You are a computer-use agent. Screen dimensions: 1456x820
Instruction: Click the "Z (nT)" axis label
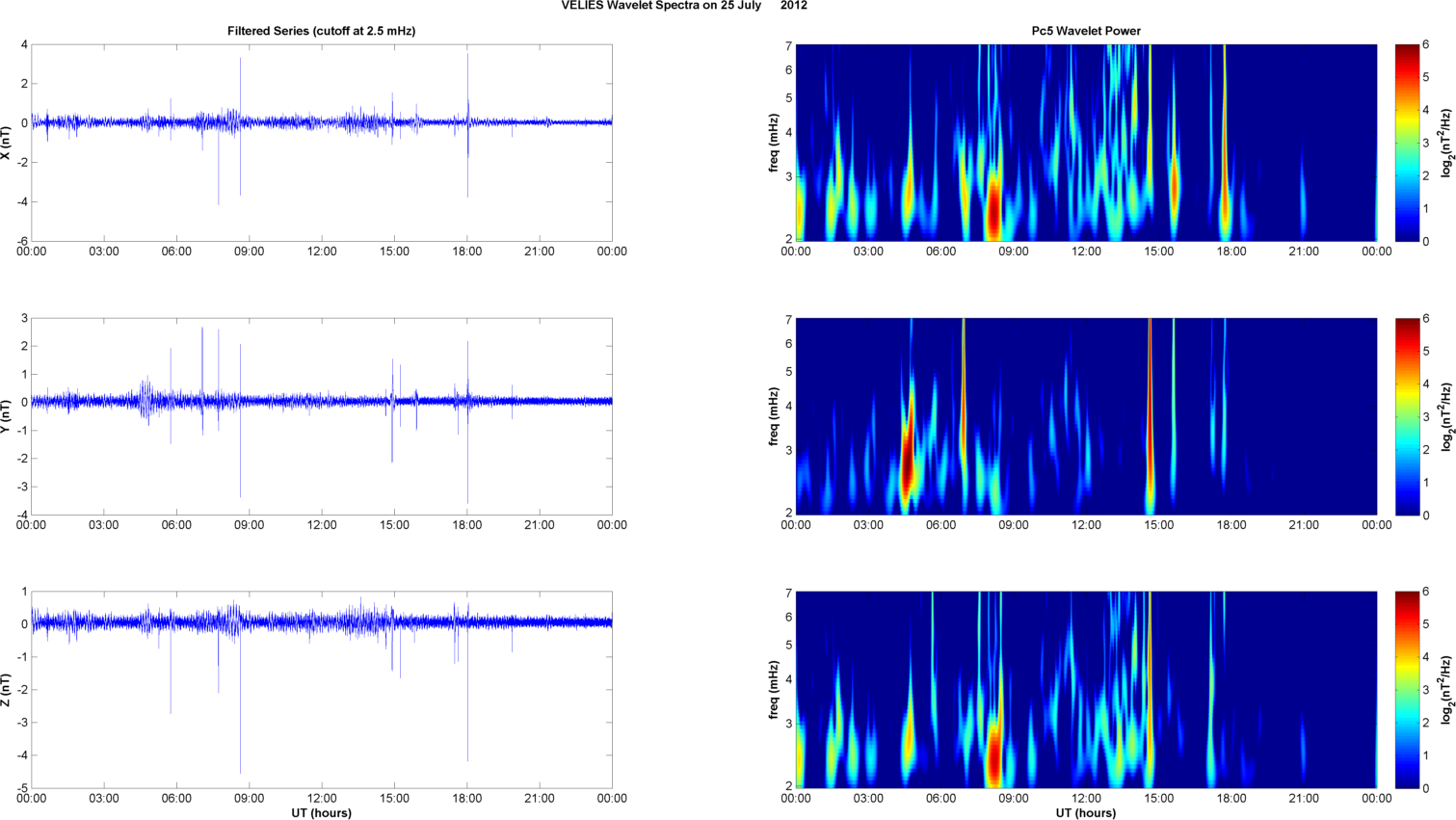(7, 690)
